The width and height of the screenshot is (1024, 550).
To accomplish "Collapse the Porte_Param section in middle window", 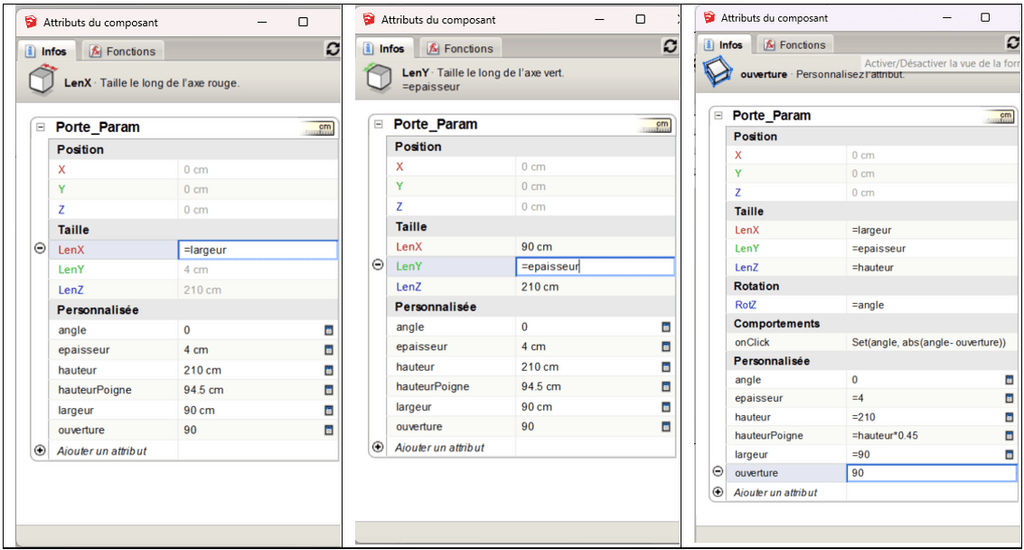I will (x=377, y=124).
